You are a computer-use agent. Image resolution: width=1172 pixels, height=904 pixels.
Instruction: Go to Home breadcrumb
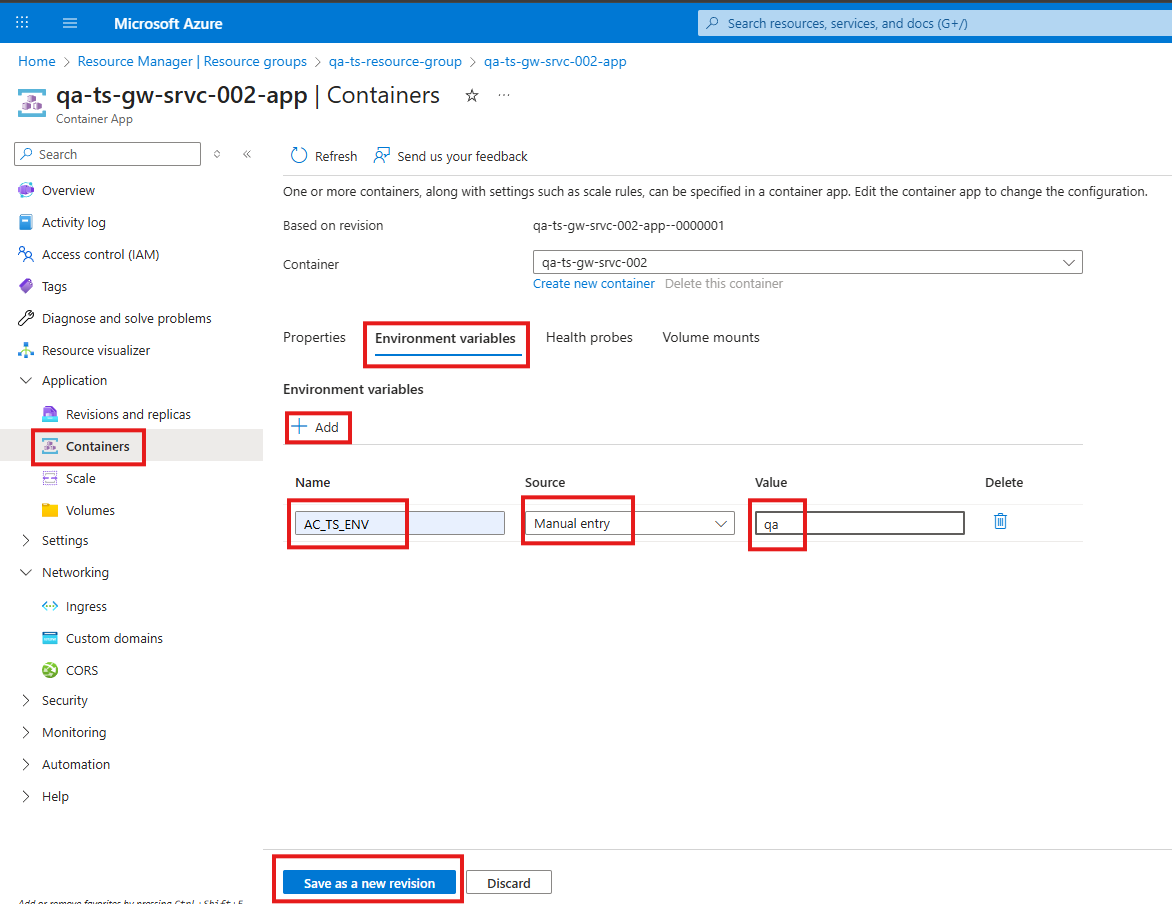click(x=37, y=61)
